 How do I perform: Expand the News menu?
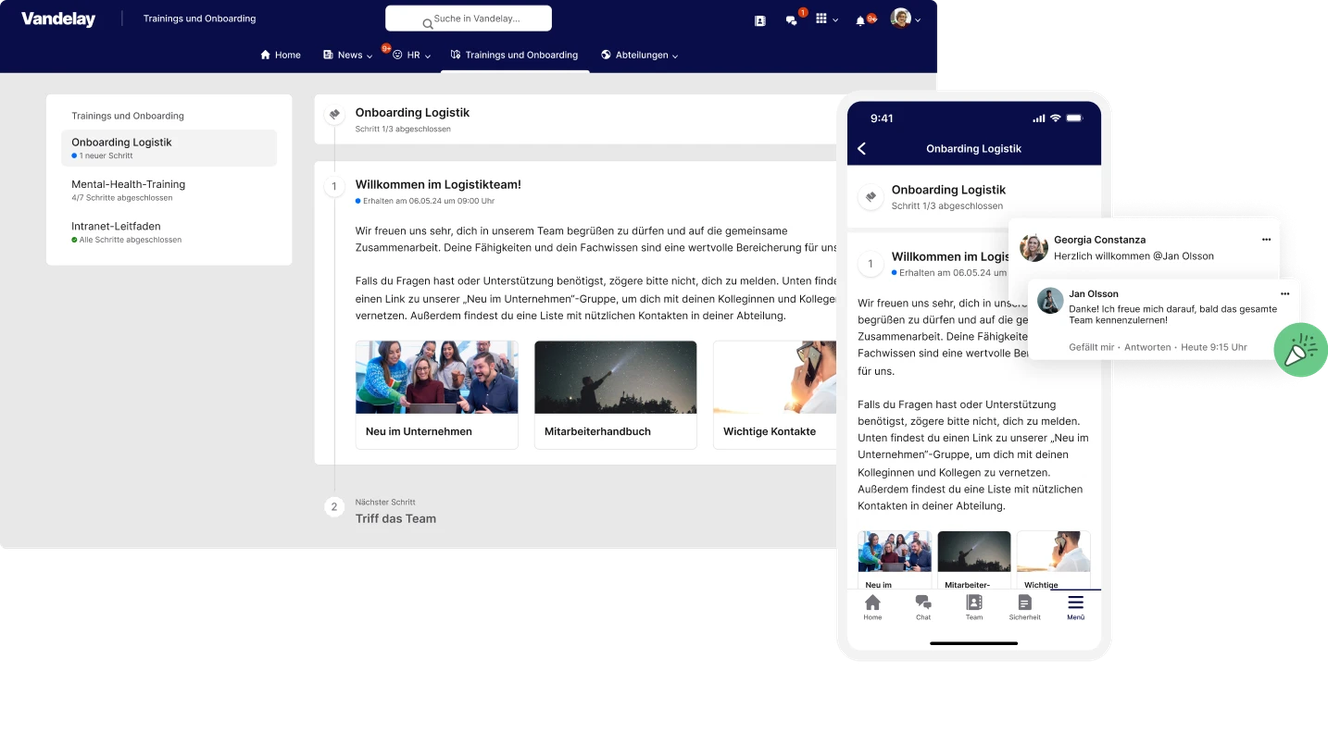tap(347, 55)
